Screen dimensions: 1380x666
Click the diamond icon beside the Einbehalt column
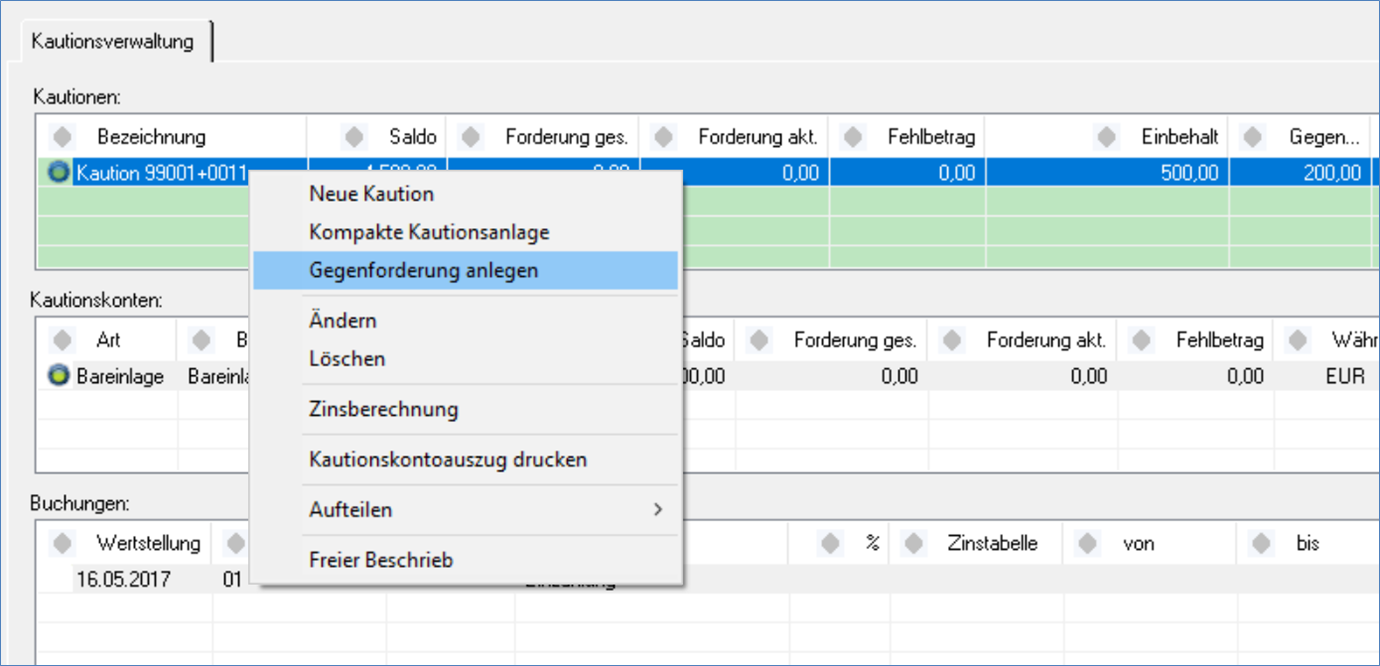[x=1107, y=137]
